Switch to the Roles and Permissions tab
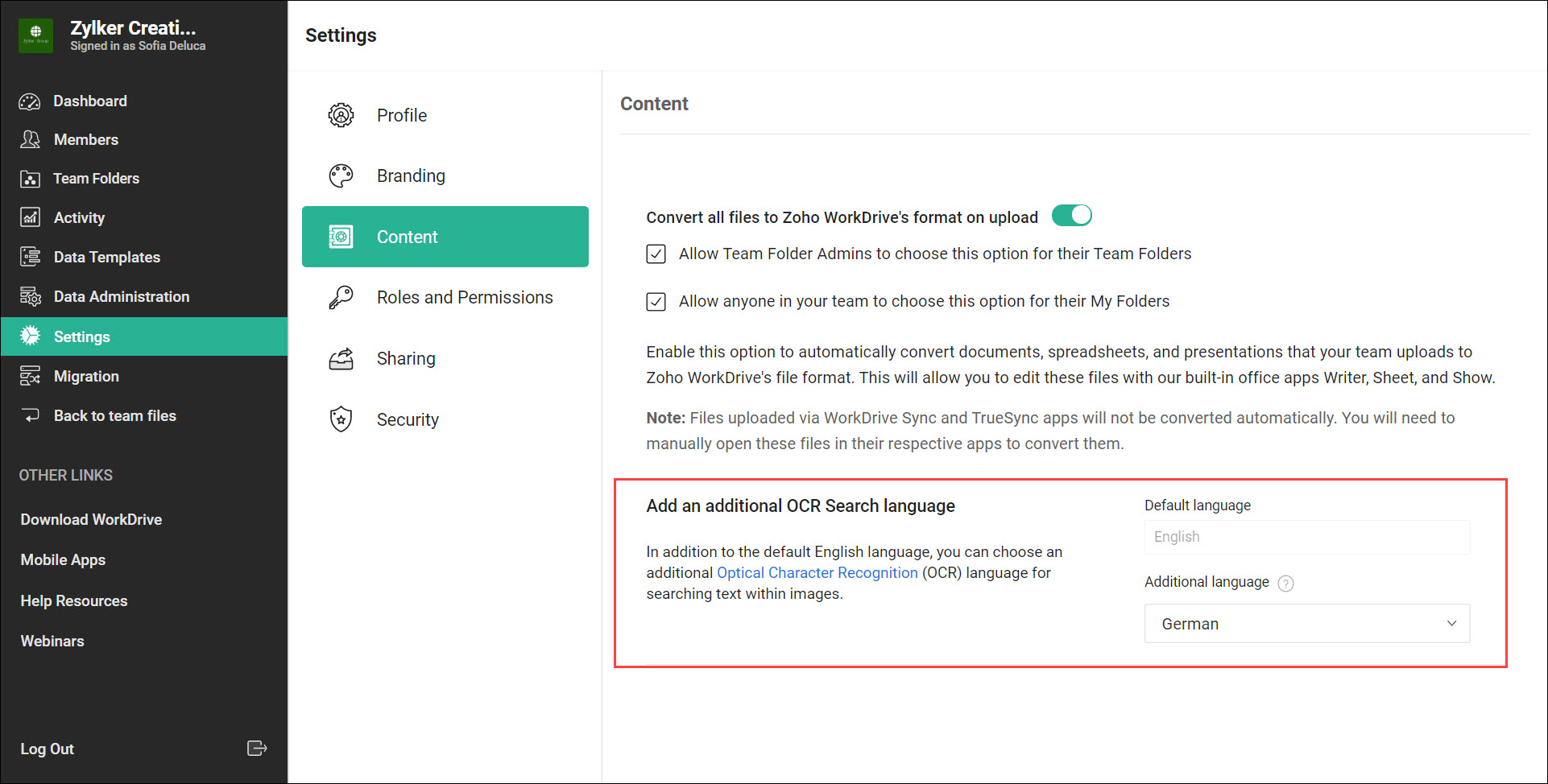1548x784 pixels. (465, 297)
